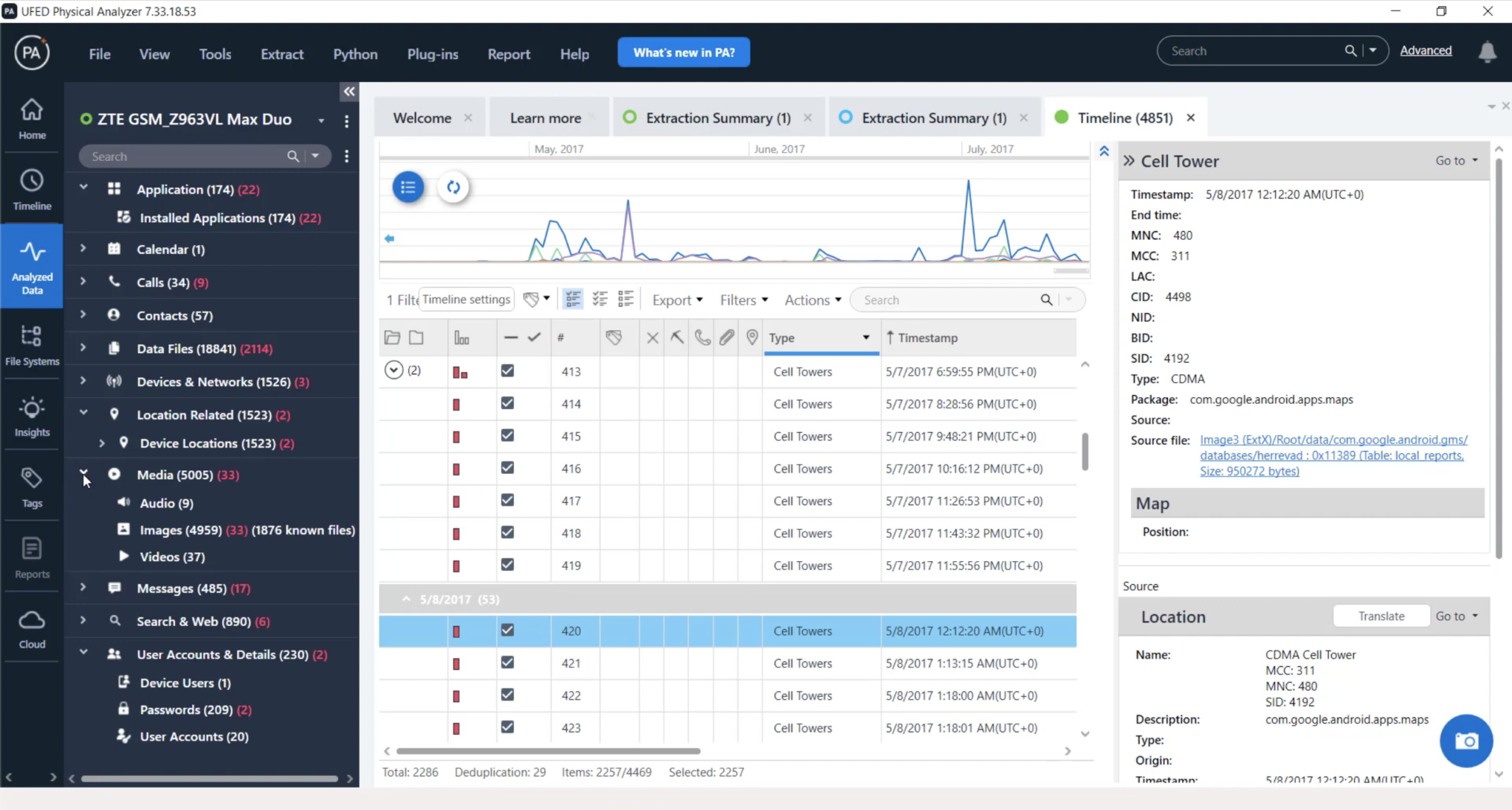The width and height of the screenshot is (1512, 810).
Task: Click the refresh icon on the timeline chart
Action: tap(453, 187)
